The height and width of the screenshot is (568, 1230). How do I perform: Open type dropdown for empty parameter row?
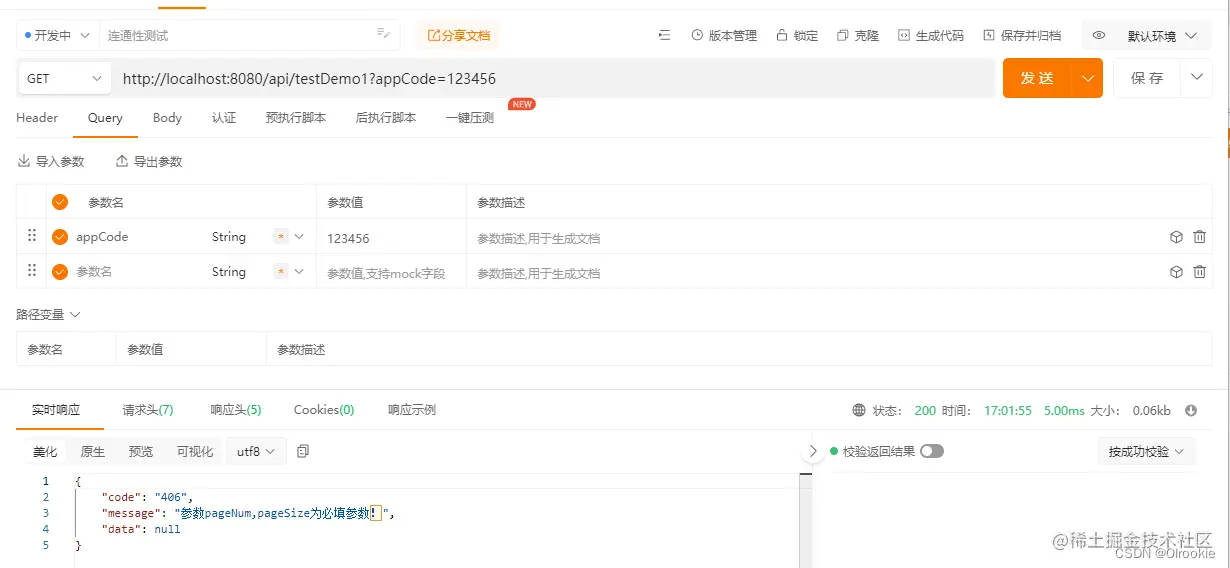299,271
